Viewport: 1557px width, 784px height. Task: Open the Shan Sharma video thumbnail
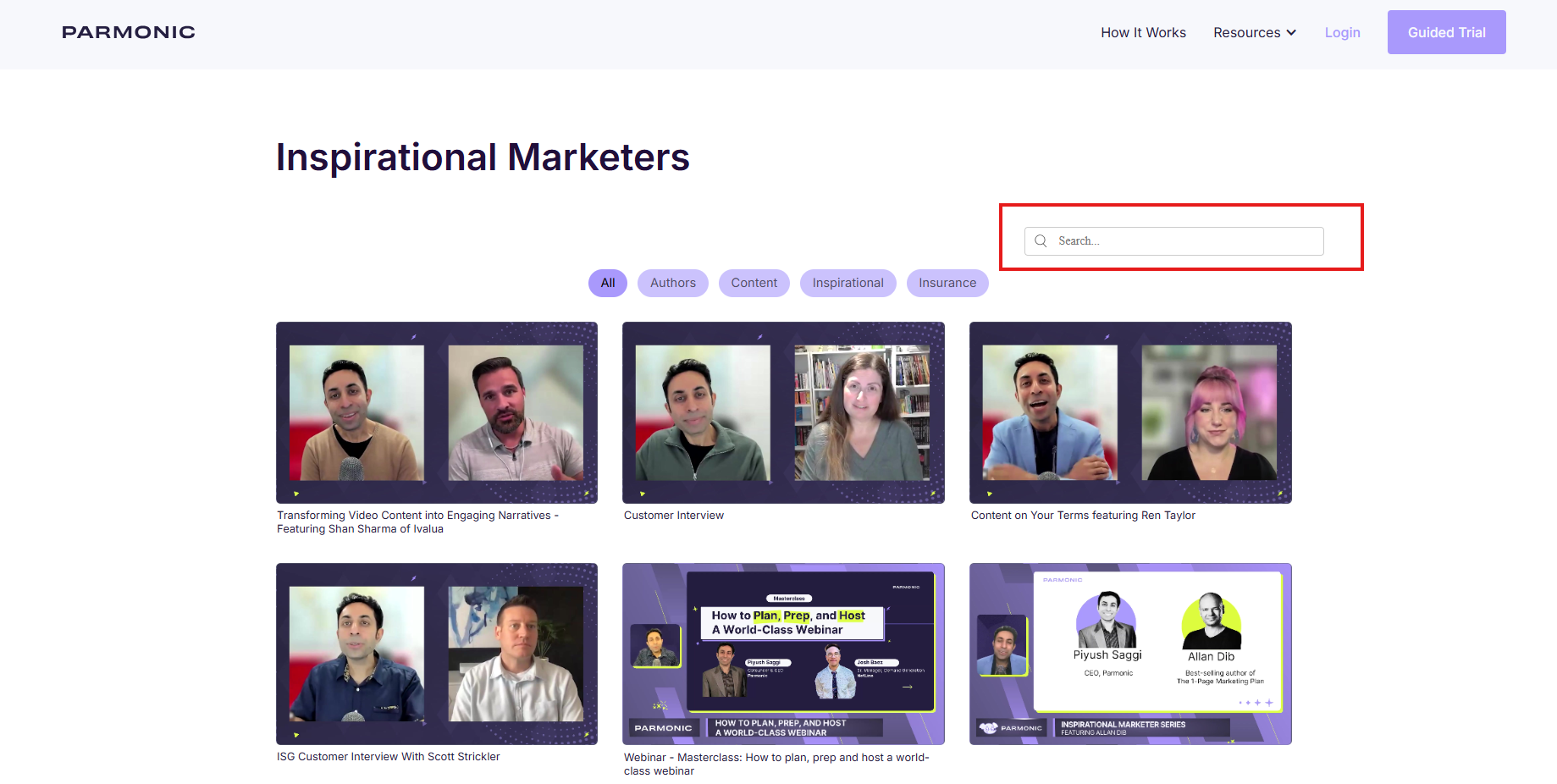click(x=437, y=412)
